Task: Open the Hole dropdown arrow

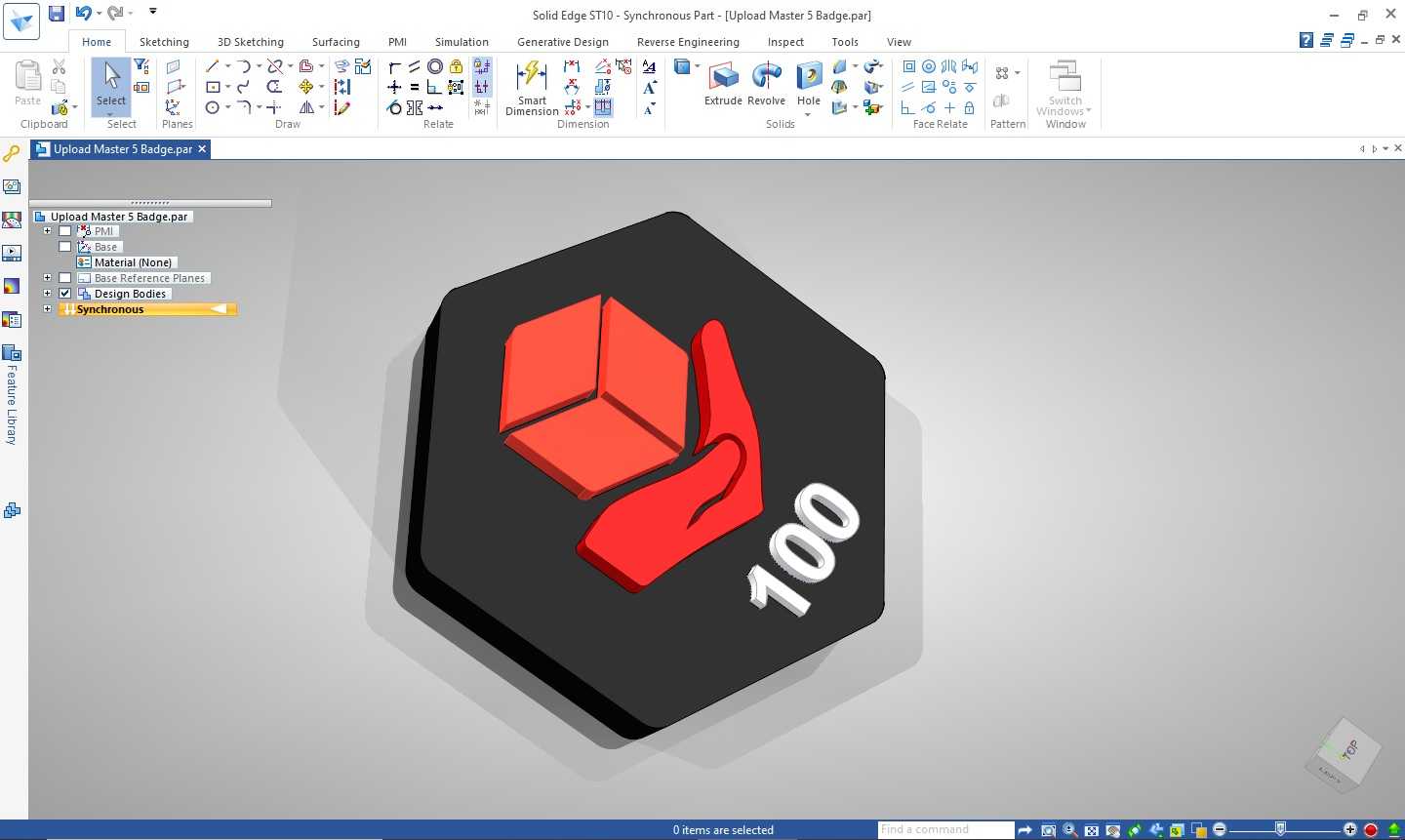Action: click(x=808, y=114)
